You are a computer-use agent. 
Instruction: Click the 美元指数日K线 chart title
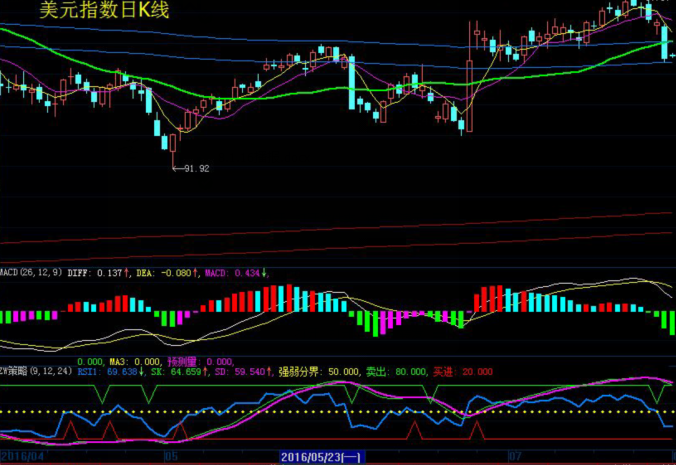tap(104, 12)
